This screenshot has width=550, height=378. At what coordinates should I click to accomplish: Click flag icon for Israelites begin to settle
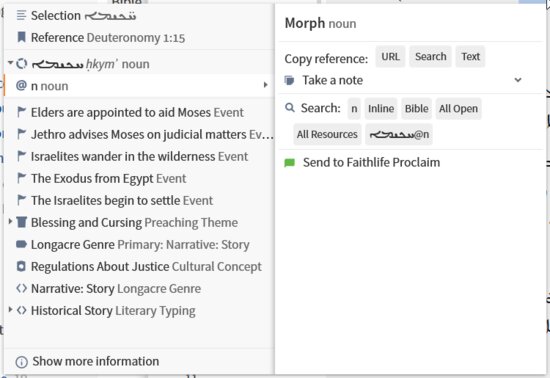[x=21, y=200]
